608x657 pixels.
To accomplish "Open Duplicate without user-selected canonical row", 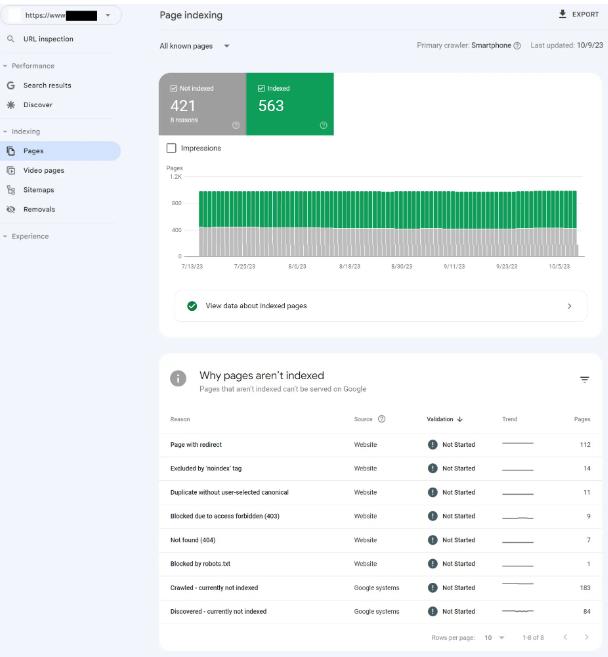I will point(380,492).
